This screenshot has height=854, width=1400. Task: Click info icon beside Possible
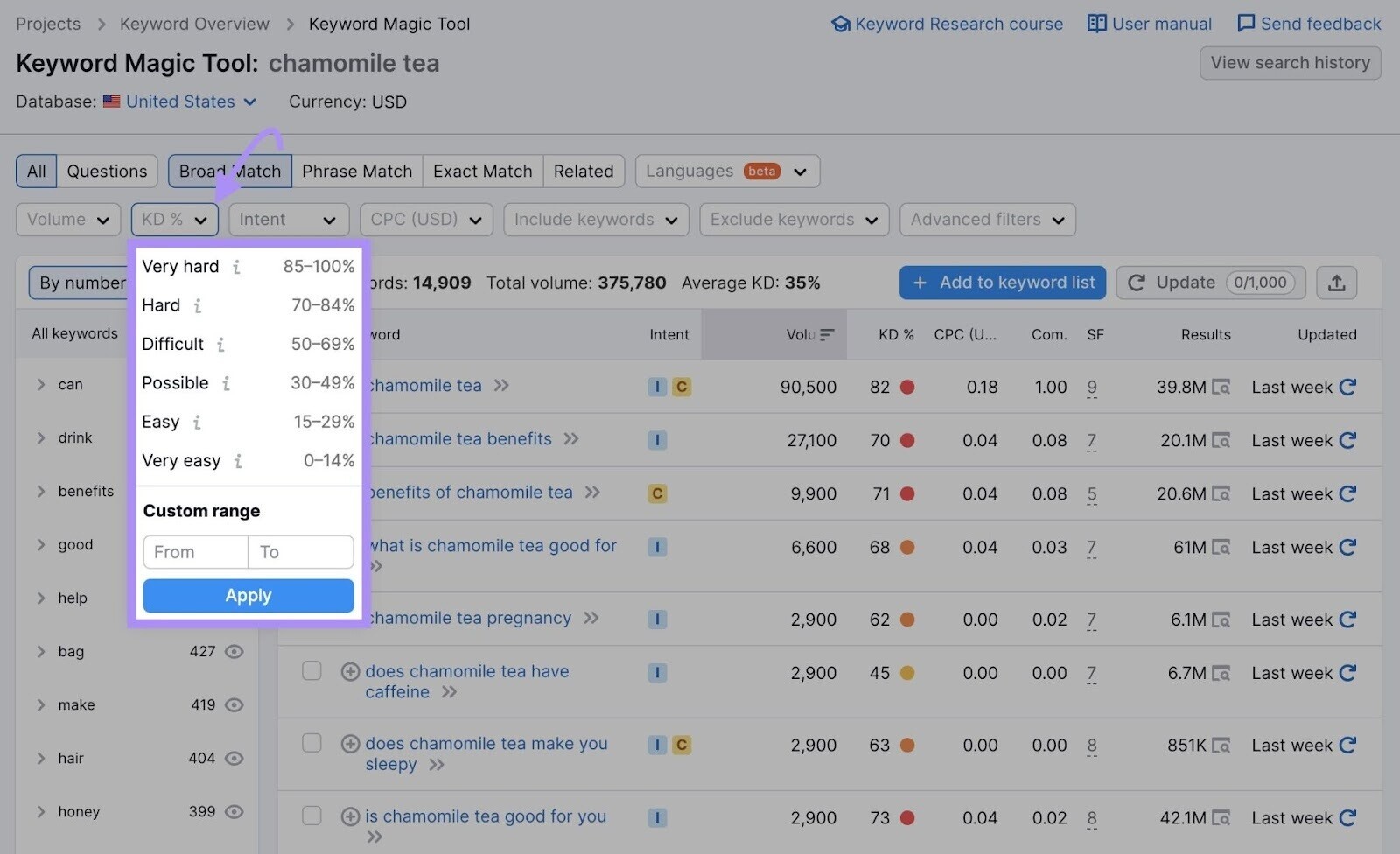226,383
